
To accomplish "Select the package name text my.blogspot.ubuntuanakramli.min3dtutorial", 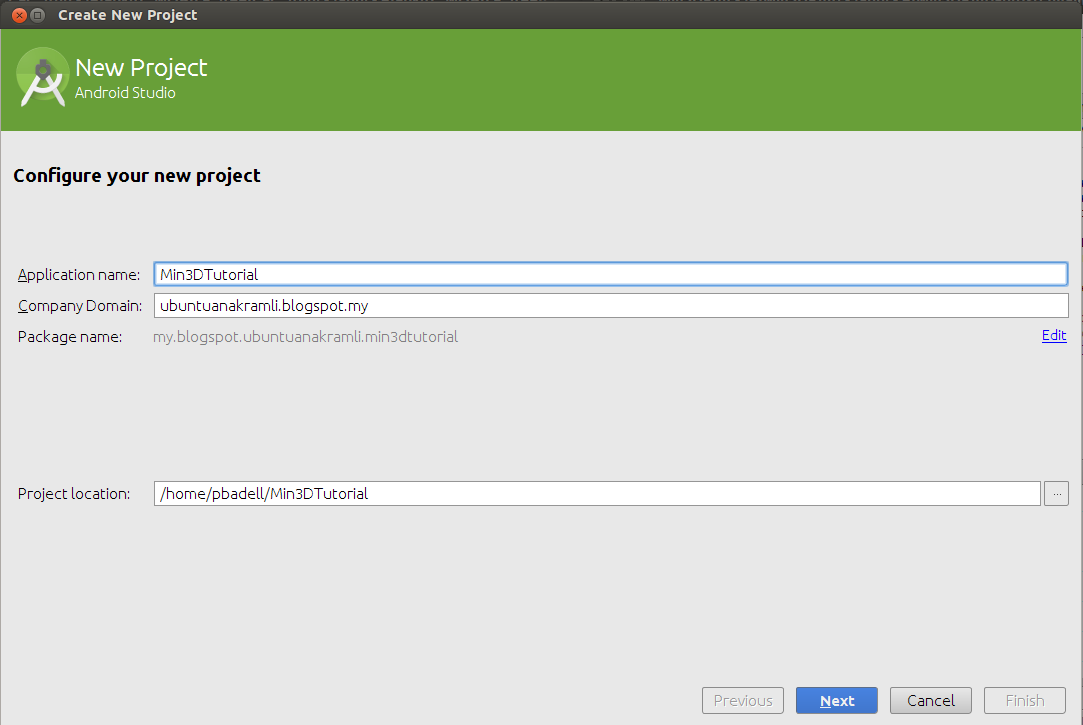I will coord(305,337).
